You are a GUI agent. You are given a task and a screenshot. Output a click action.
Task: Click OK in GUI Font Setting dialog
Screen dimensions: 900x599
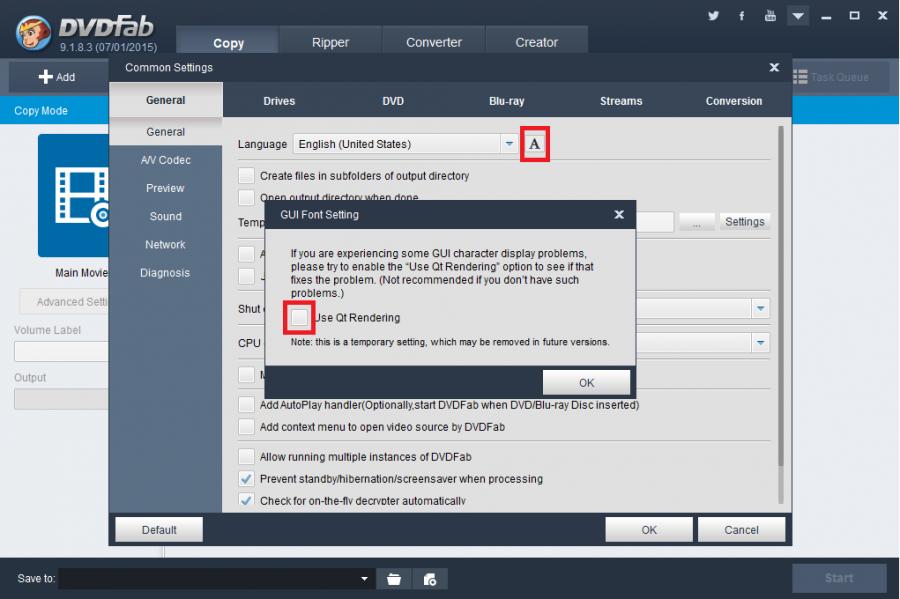(586, 383)
